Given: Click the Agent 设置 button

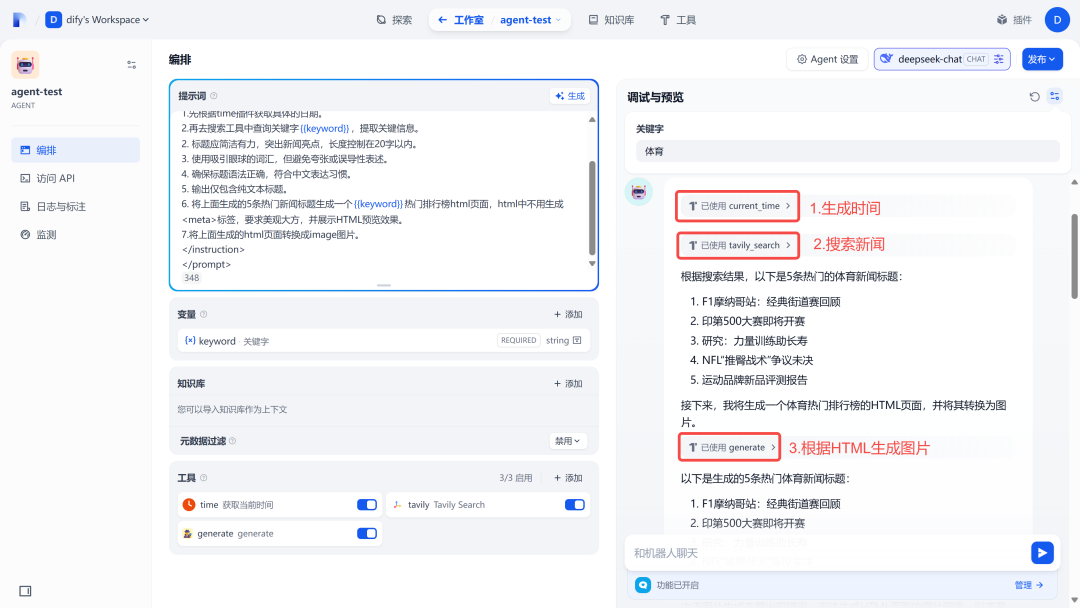Looking at the screenshot, I should tap(827, 59).
